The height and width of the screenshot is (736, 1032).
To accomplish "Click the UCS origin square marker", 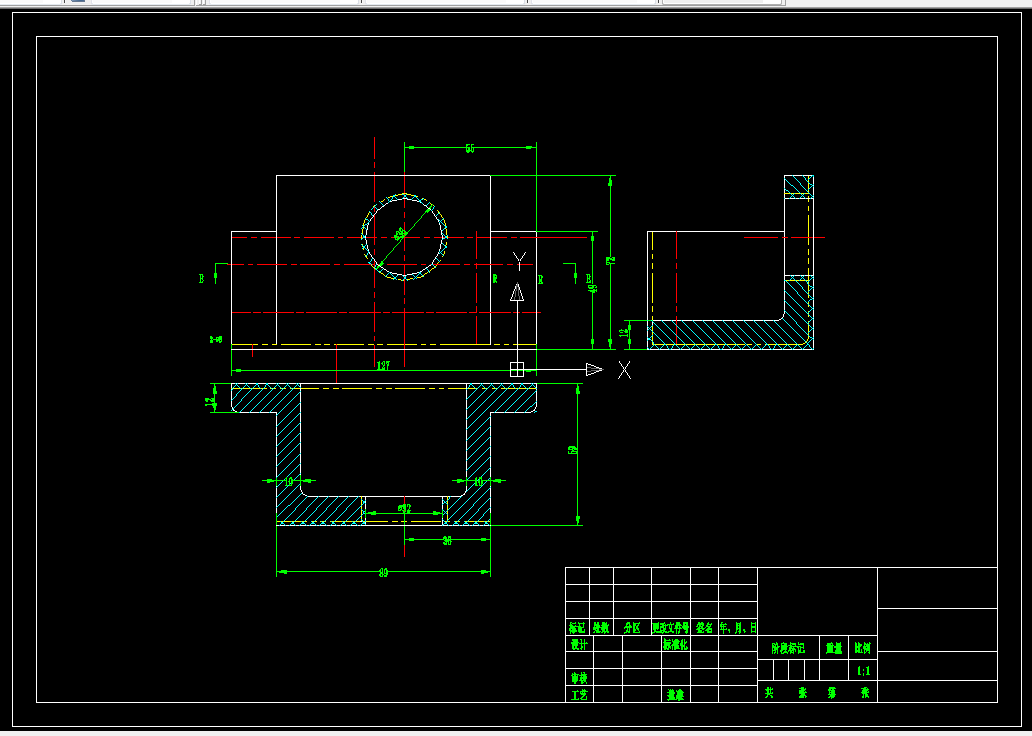I will (x=517, y=369).
